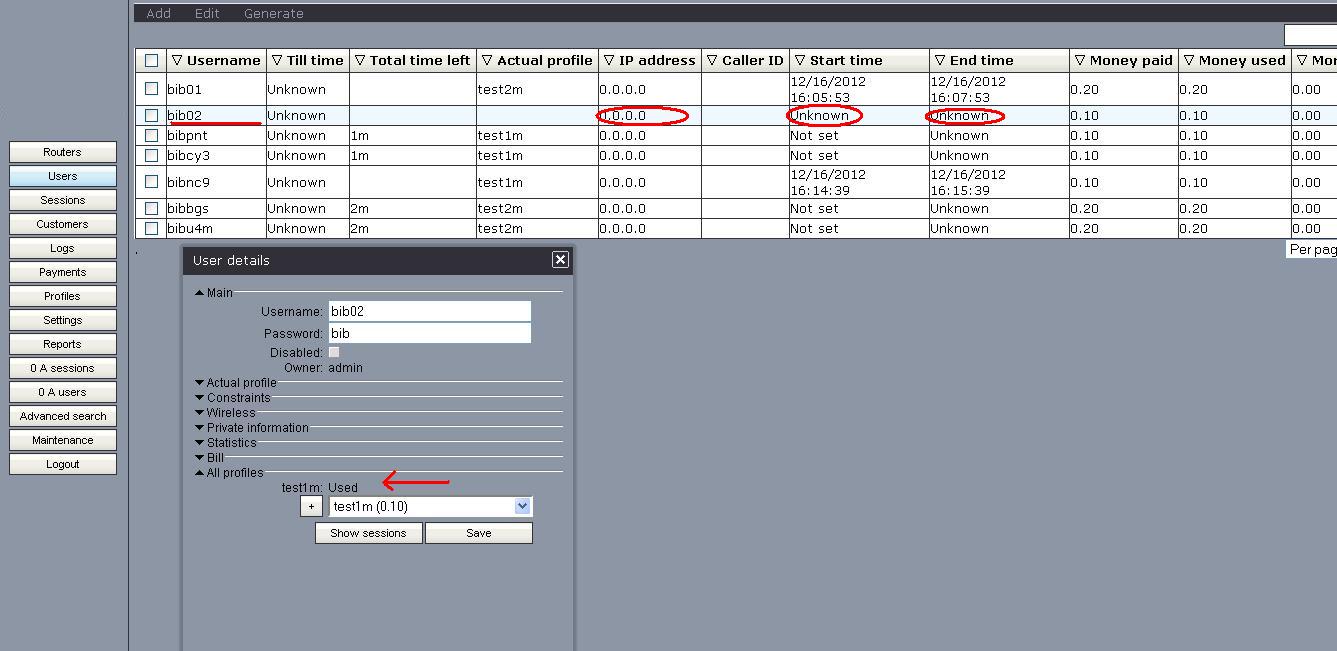This screenshot has height=651, width=1337.
Task: Collapse the Main section
Action: [214, 292]
